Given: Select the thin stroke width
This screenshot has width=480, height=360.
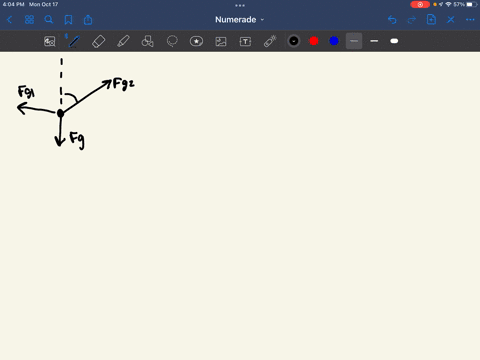Looking at the screenshot, I should click(354, 41).
